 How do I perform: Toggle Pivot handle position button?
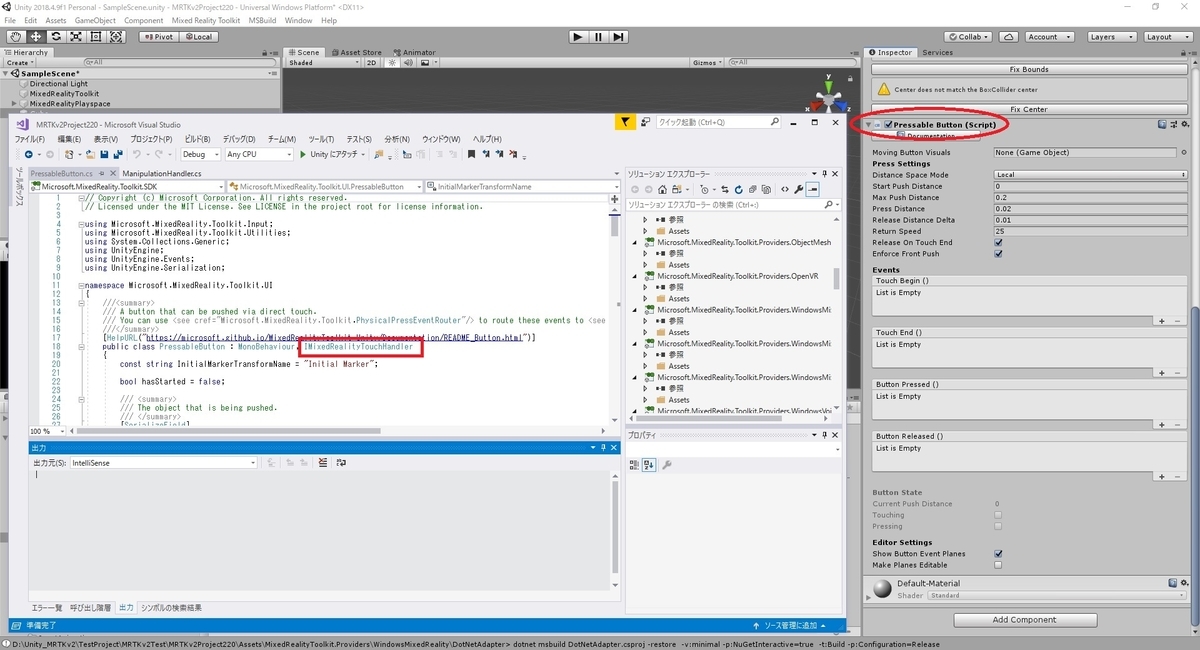(x=157, y=37)
